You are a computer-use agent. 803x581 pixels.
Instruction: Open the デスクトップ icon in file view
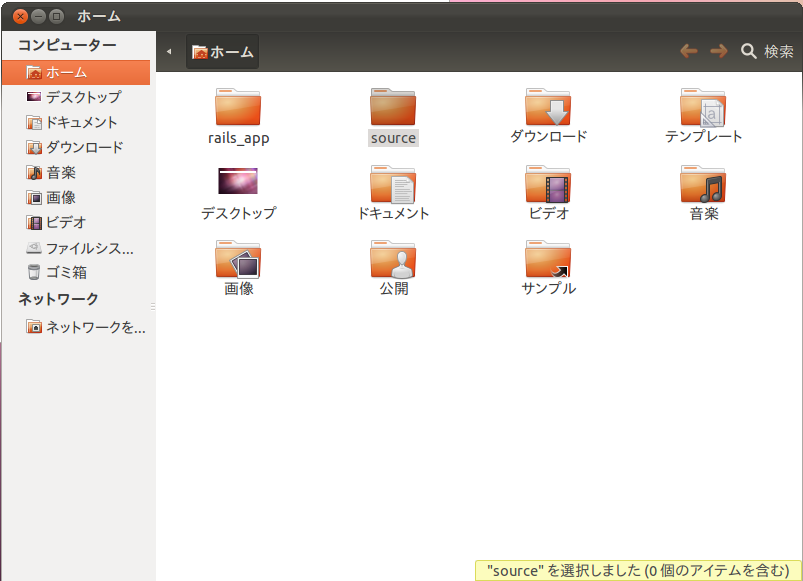[x=238, y=181]
